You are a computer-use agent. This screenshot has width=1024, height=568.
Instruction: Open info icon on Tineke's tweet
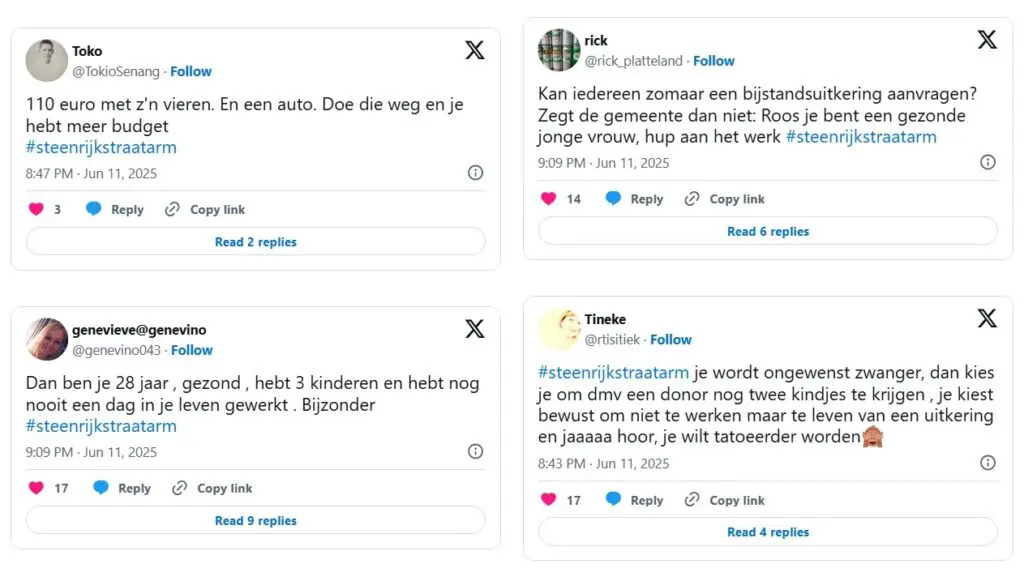987,463
